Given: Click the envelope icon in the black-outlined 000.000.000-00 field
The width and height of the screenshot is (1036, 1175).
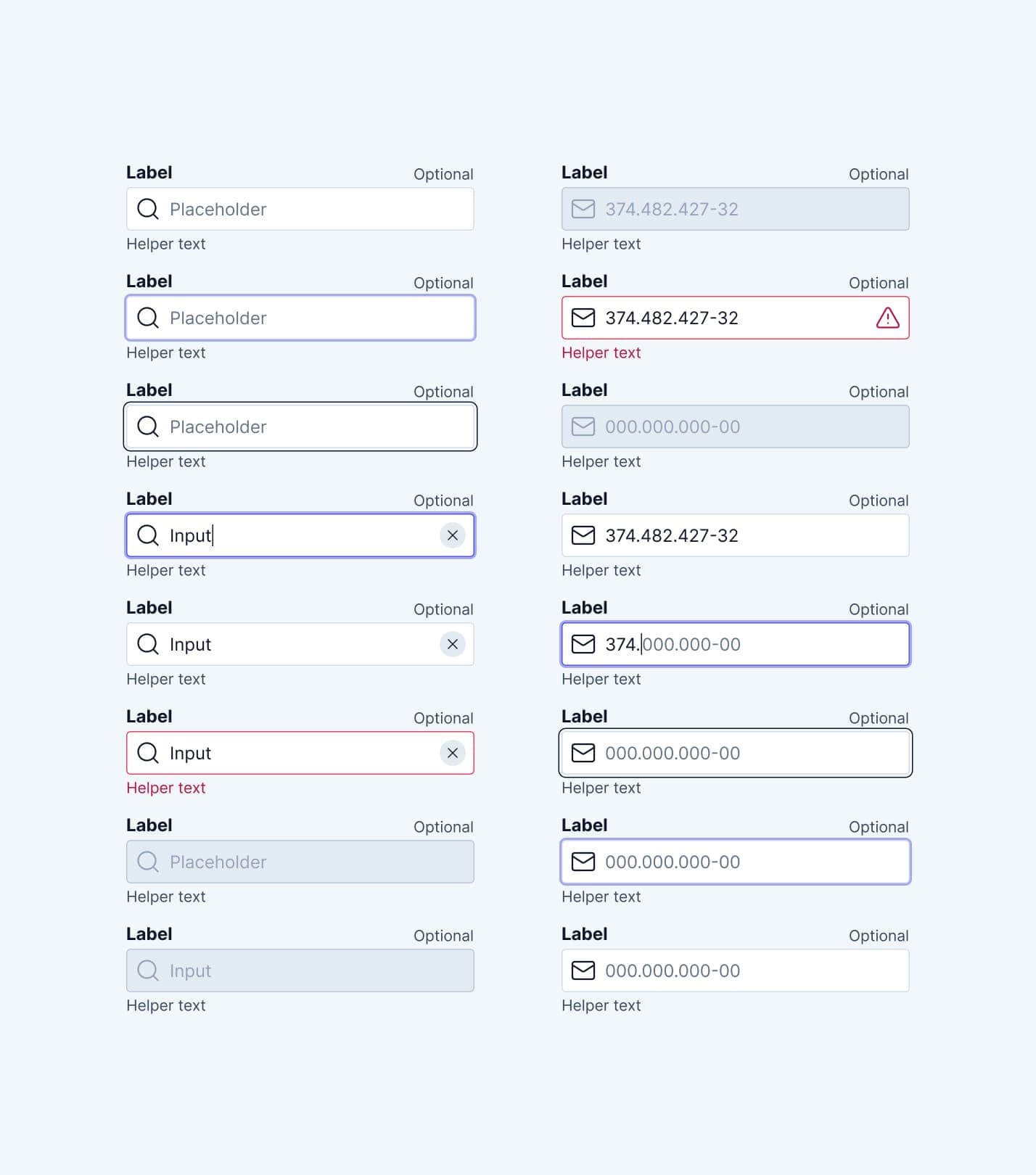Looking at the screenshot, I should click(x=583, y=753).
